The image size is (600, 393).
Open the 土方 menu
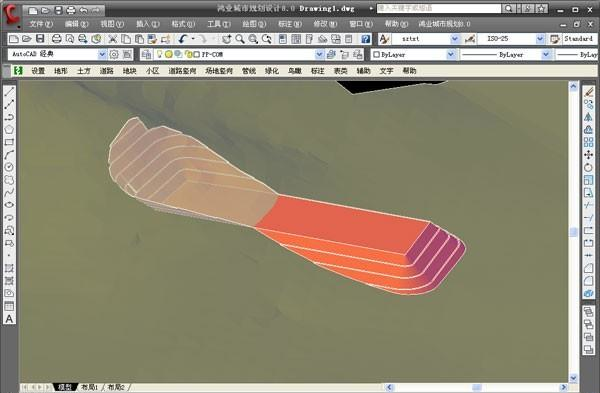click(84, 71)
